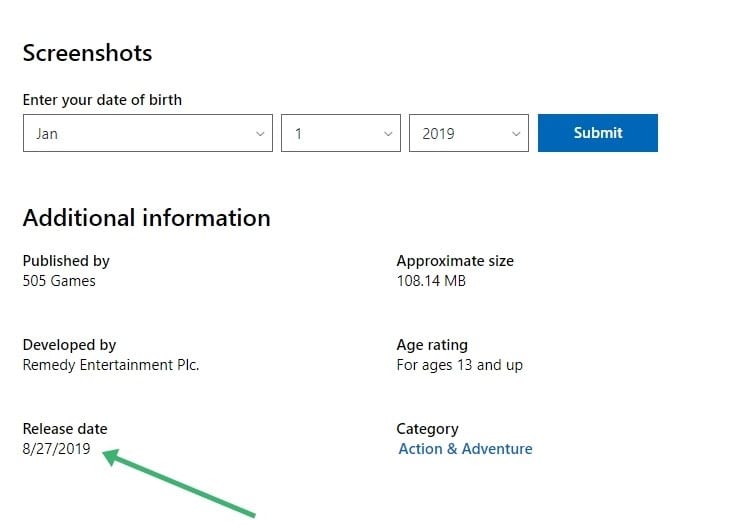Click the Enter your date of birth label
The width and height of the screenshot is (745, 531).
(102, 100)
